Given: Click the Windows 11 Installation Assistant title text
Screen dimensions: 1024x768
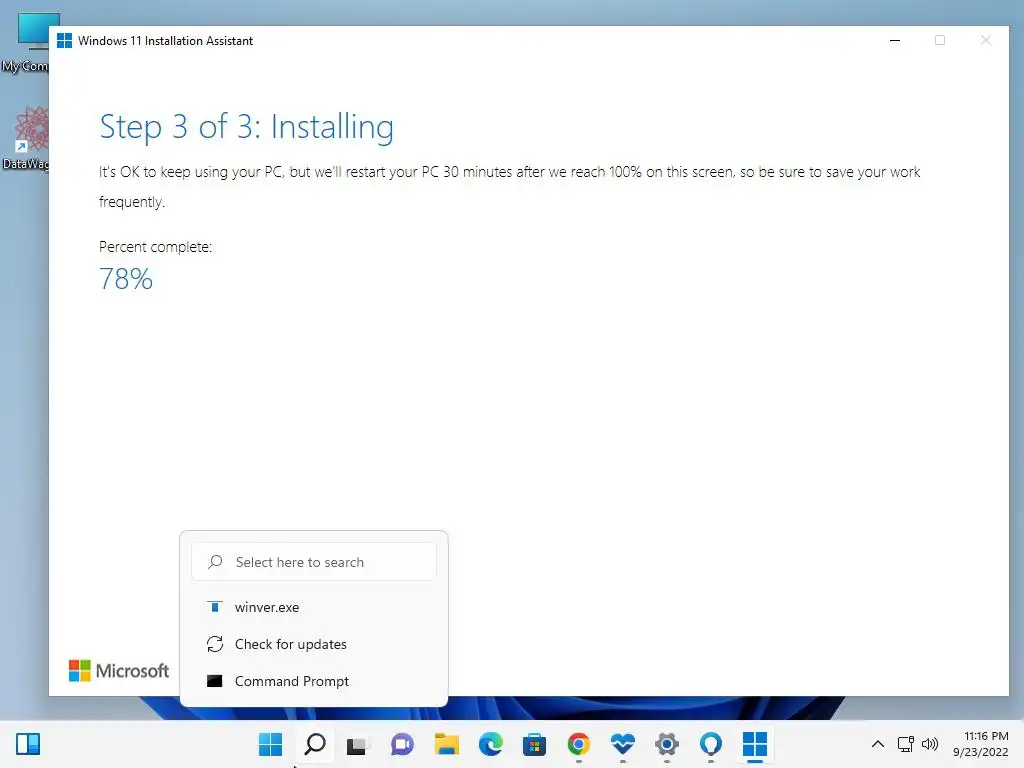Looking at the screenshot, I should (x=165, y=40).
